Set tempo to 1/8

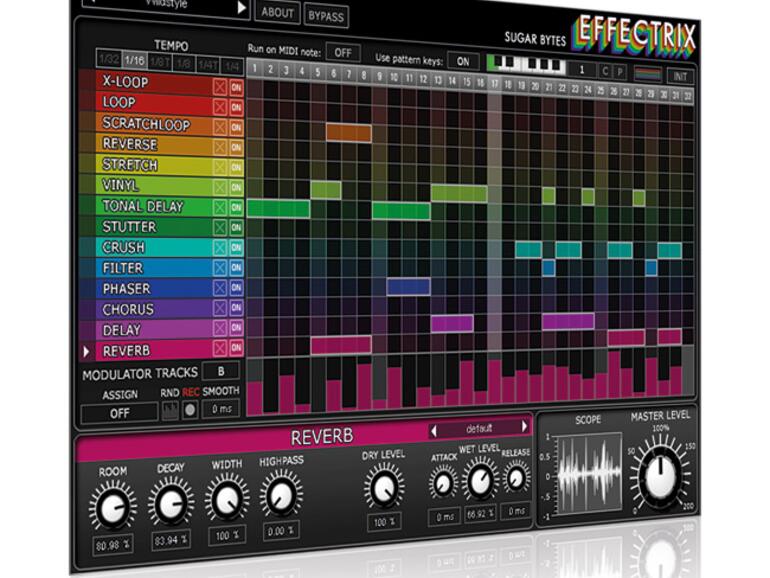[184, 63]
